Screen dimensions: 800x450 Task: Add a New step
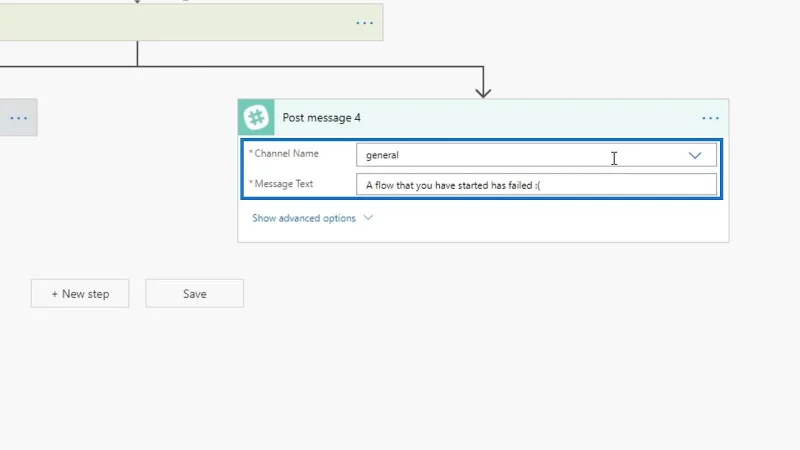(x=80, y=293)
